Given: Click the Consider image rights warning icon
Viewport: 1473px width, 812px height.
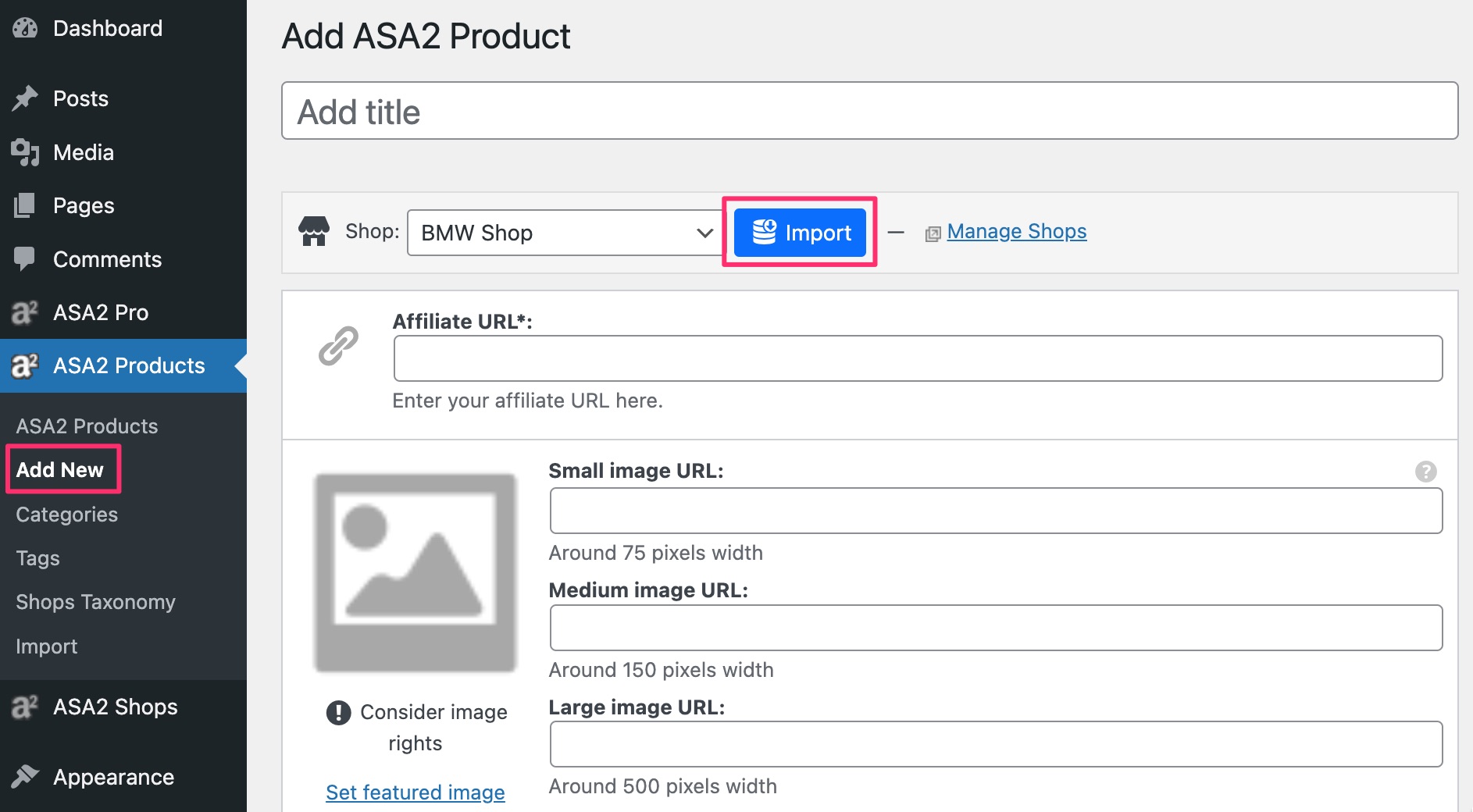Looking at the screenshot, I should [338, 712].
